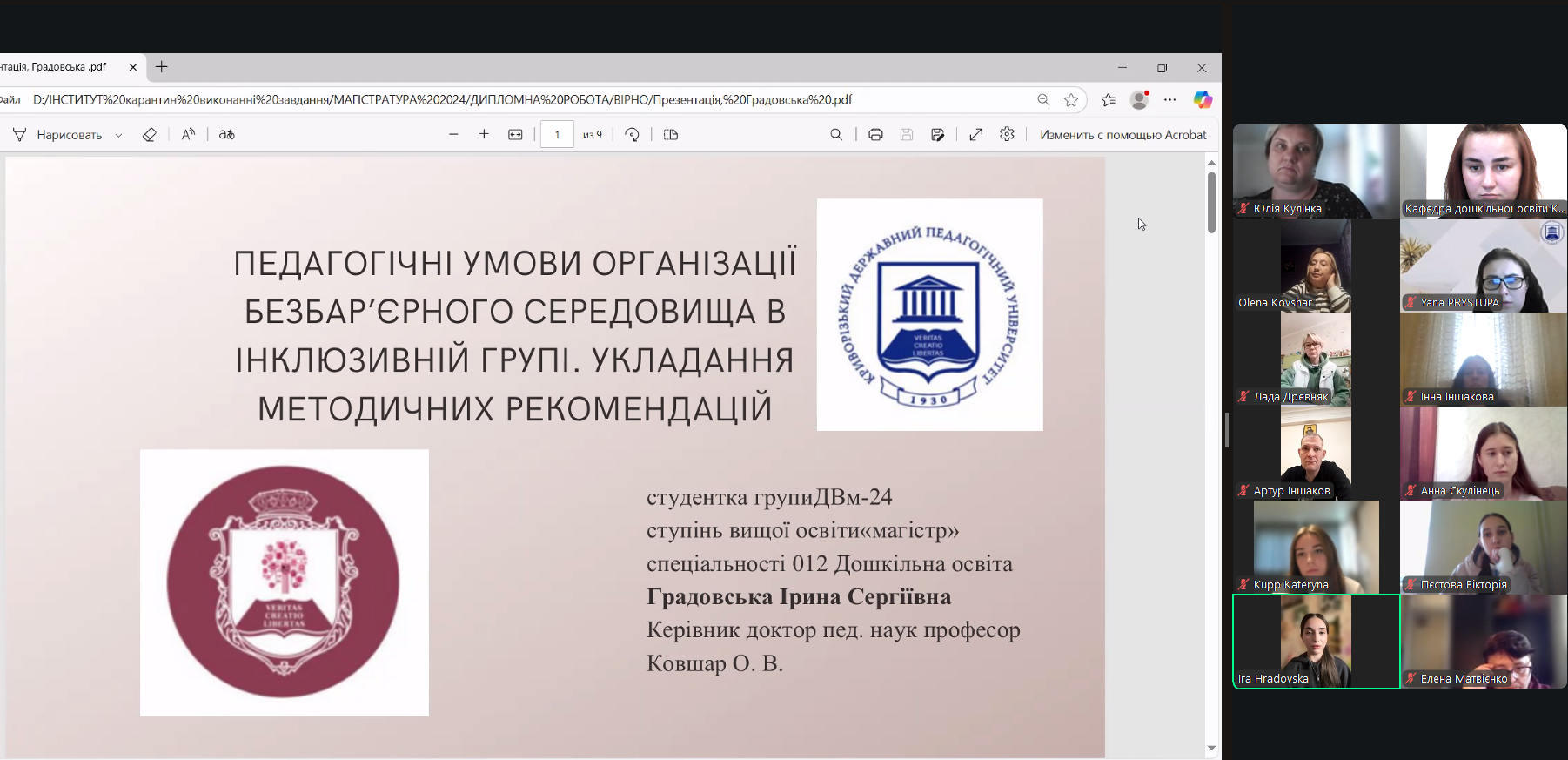Click the Fit to width icon
The width and height of the screenshot is (1568, 760).
[x=515, y=135]
